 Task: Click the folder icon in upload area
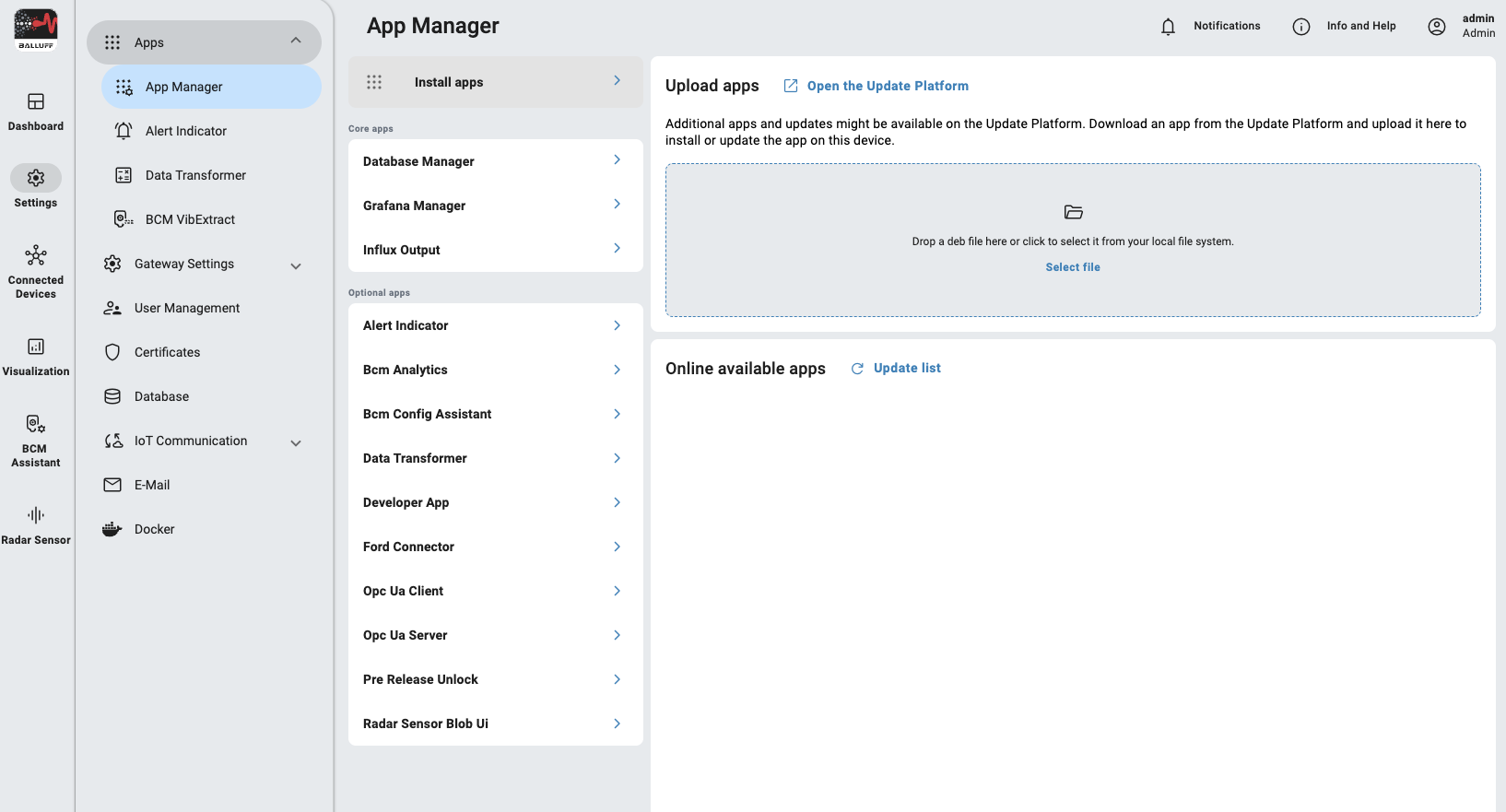pos(1073,212)
